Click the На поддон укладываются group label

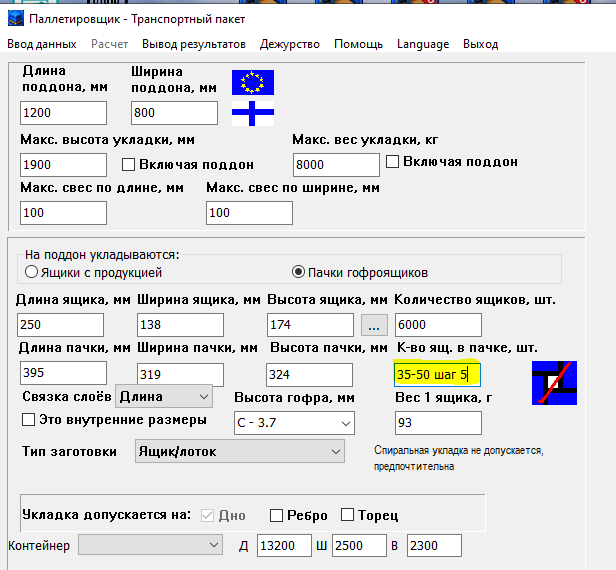102,255
